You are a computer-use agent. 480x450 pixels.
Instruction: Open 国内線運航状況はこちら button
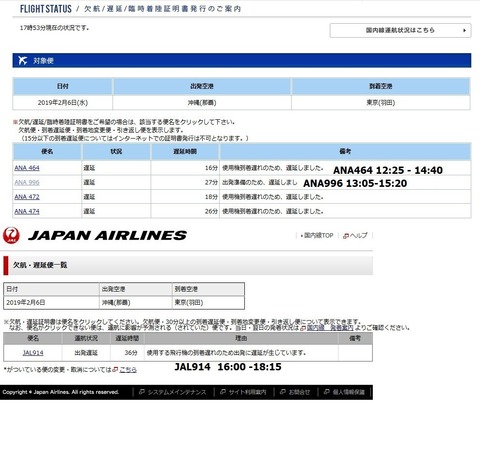400,30
